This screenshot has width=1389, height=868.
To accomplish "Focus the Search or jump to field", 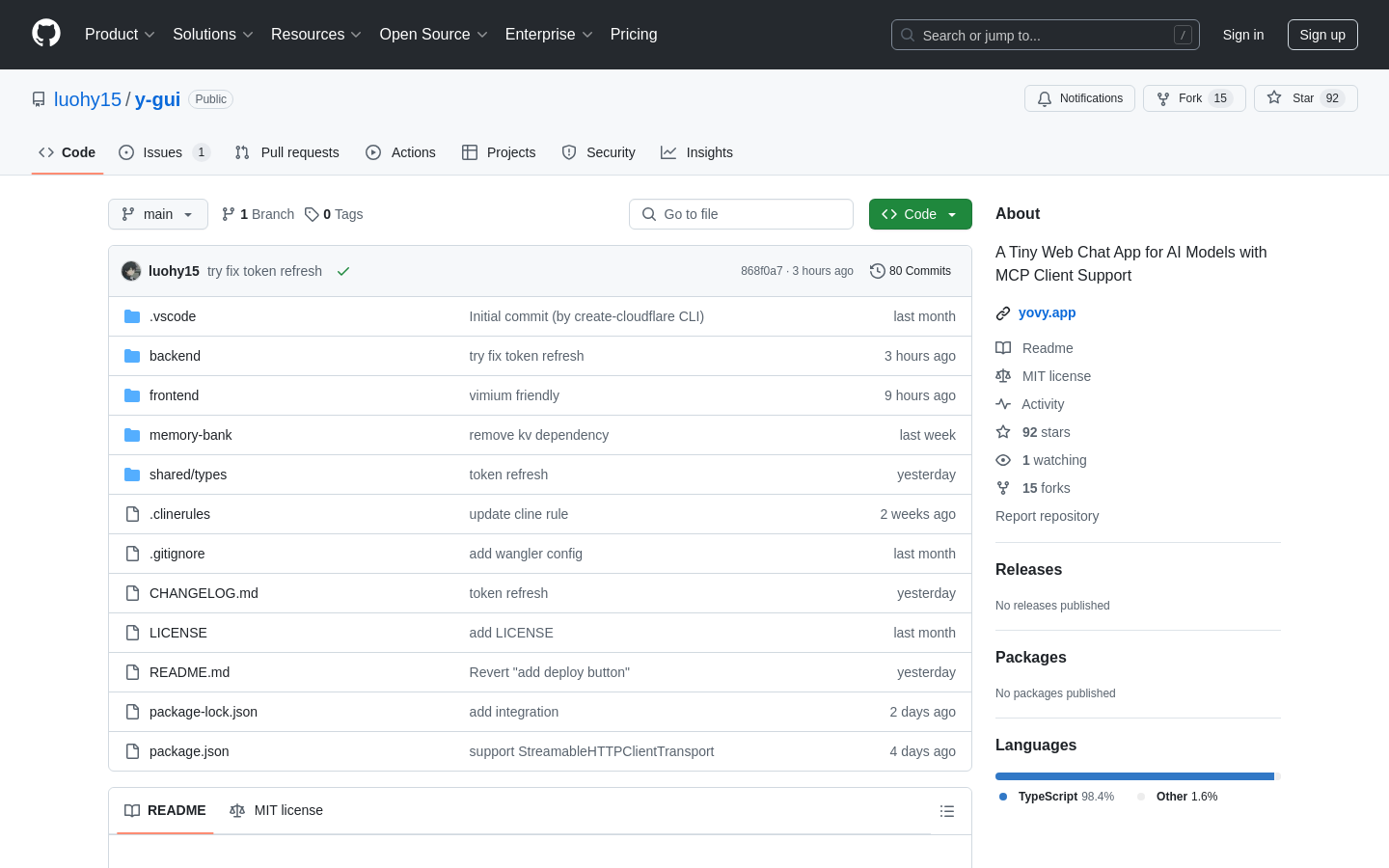I will coord(1046,35).
